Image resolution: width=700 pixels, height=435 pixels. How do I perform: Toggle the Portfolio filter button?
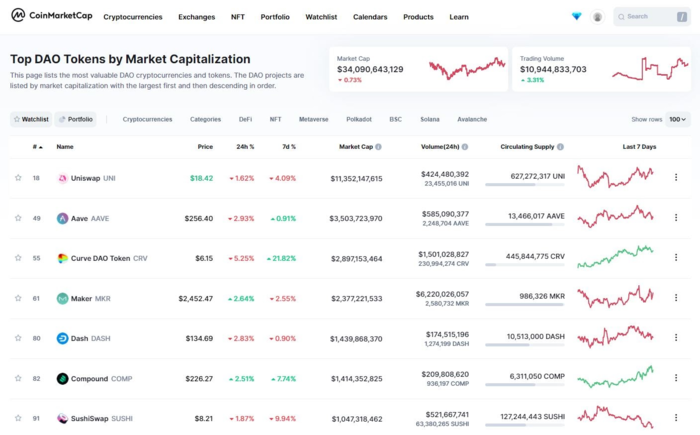coord(75,119)
